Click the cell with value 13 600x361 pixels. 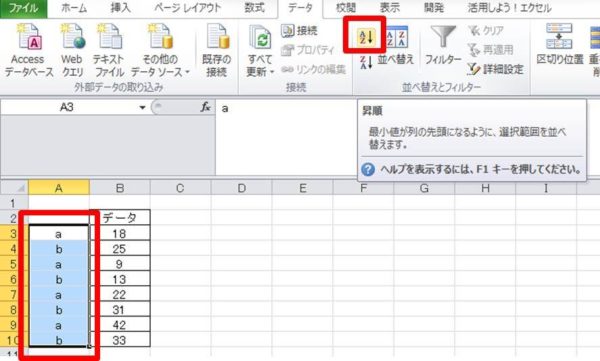tap(120, 279)
